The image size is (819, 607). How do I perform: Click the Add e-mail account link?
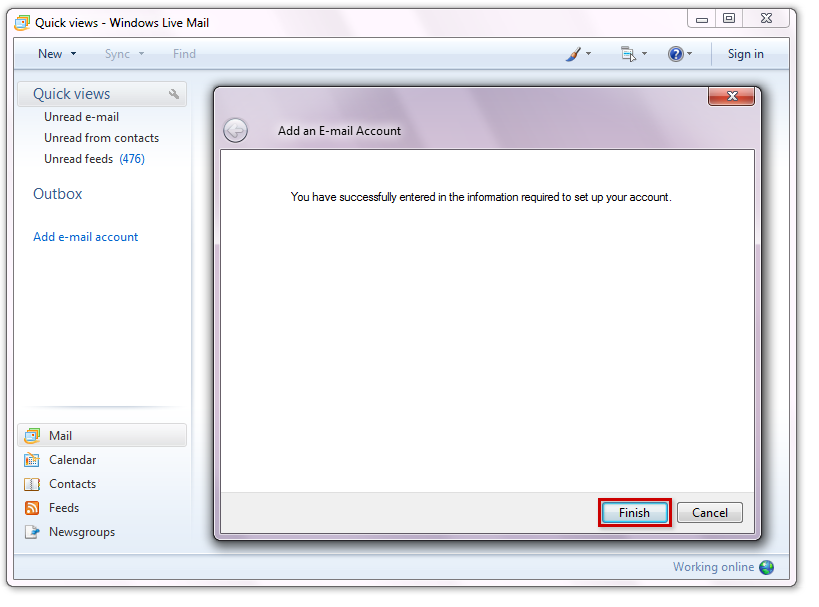86,237
